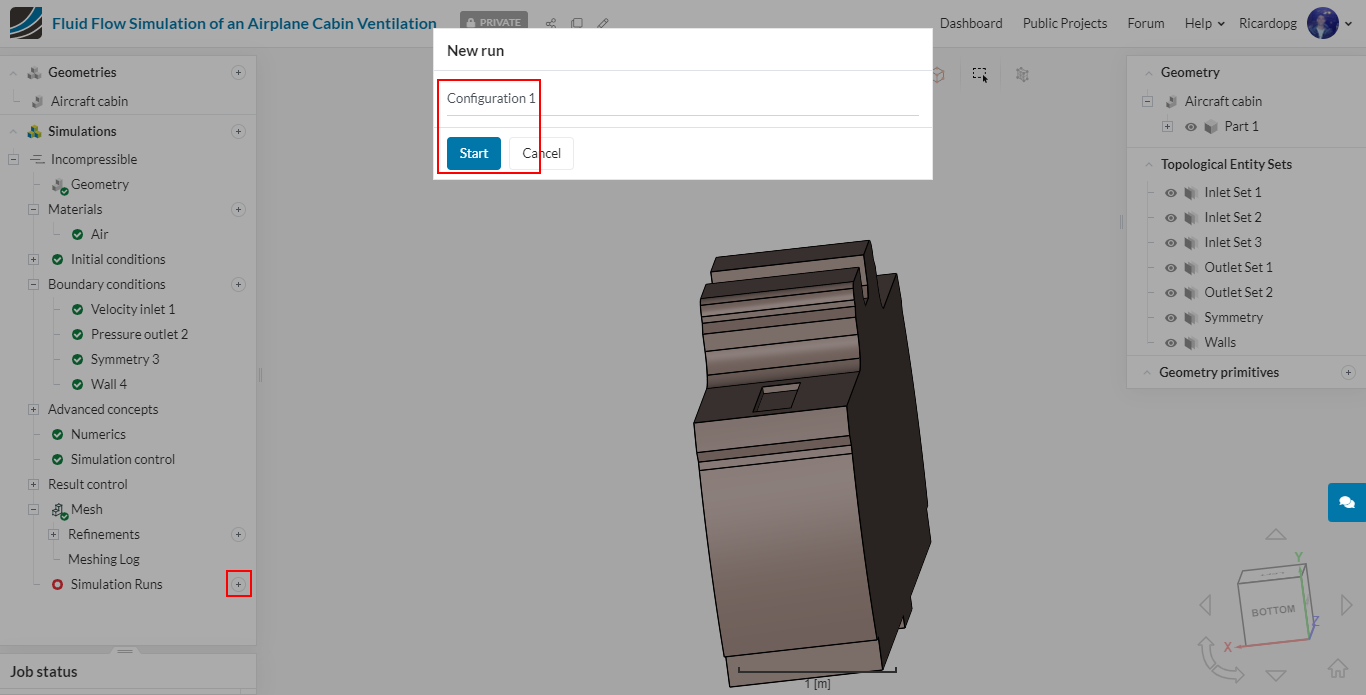Collapse the Boundary conditions node
The height and width of the screenshot is (695, 1366).
click(33, 284)
